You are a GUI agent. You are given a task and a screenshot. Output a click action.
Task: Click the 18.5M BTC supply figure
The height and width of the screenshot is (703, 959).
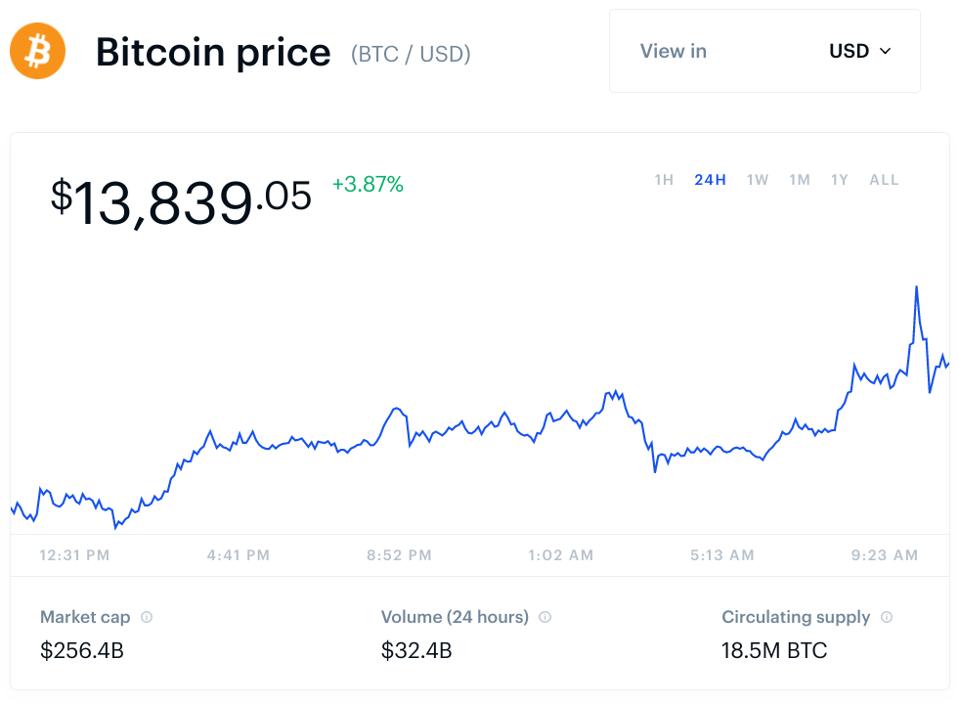pos(774,650)
